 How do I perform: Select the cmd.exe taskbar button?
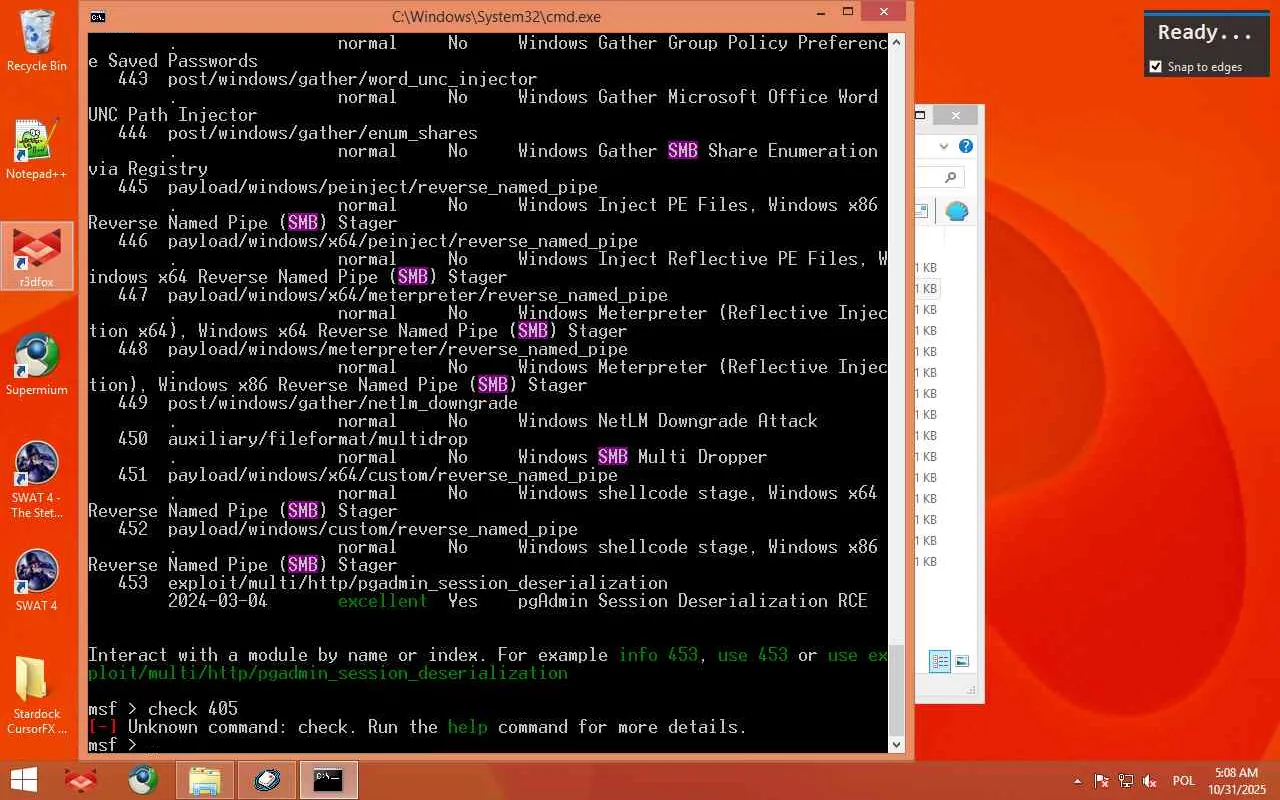329,780
